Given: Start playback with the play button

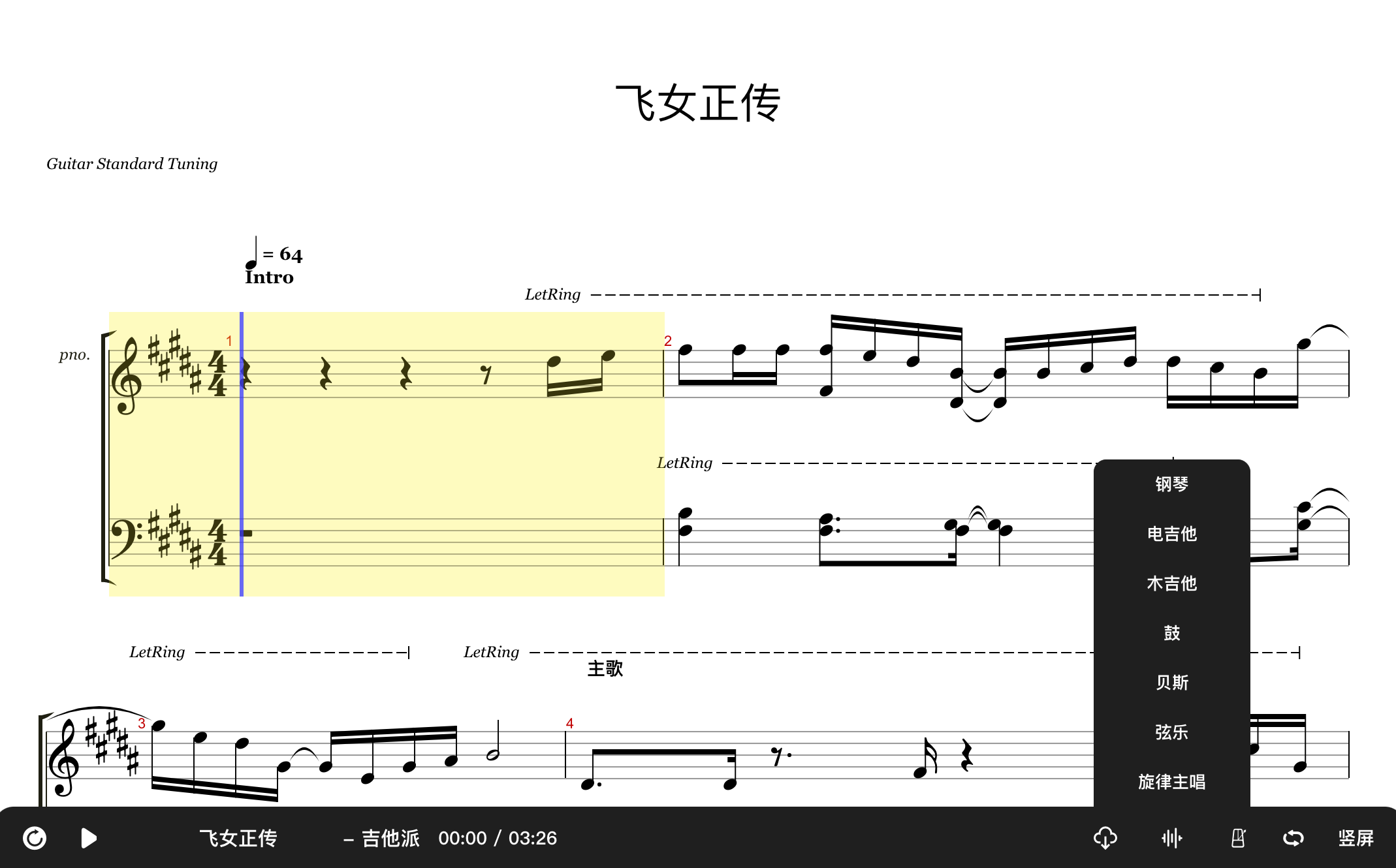Looking at the screenshot, I should pos(89,838).
